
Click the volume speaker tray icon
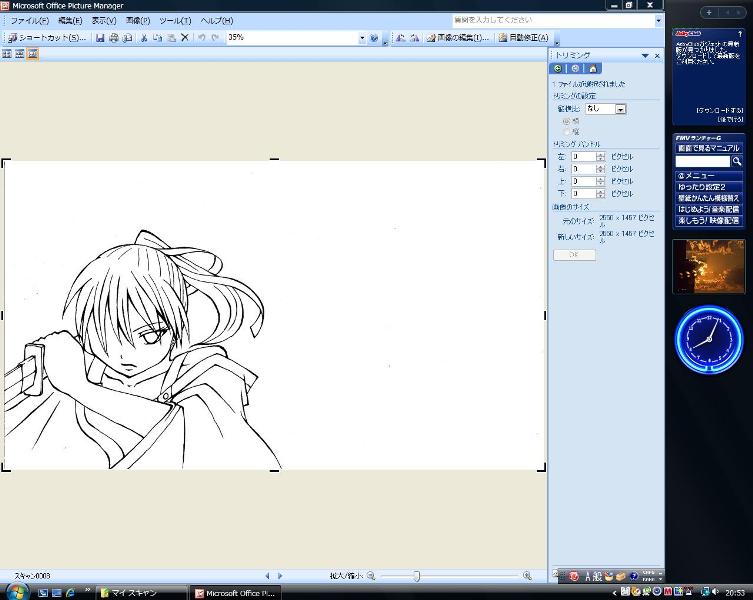(x=715, y=592)
